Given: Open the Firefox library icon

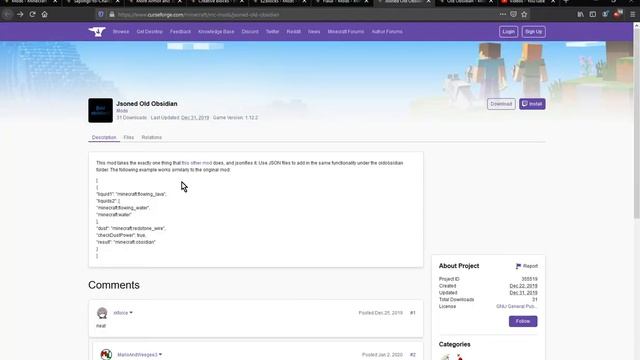Looking at the screenshot, I should pos(580,14).
